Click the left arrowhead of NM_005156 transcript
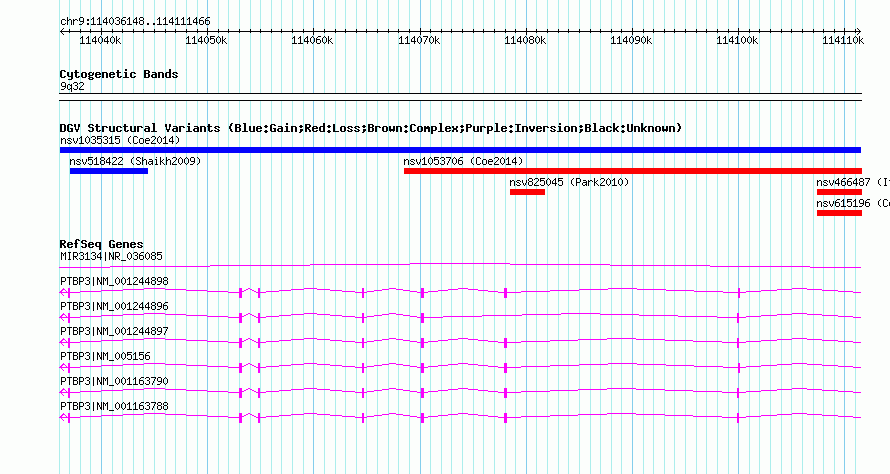The height and width of the screenshot is (474, 890). (x=65, y=367)
